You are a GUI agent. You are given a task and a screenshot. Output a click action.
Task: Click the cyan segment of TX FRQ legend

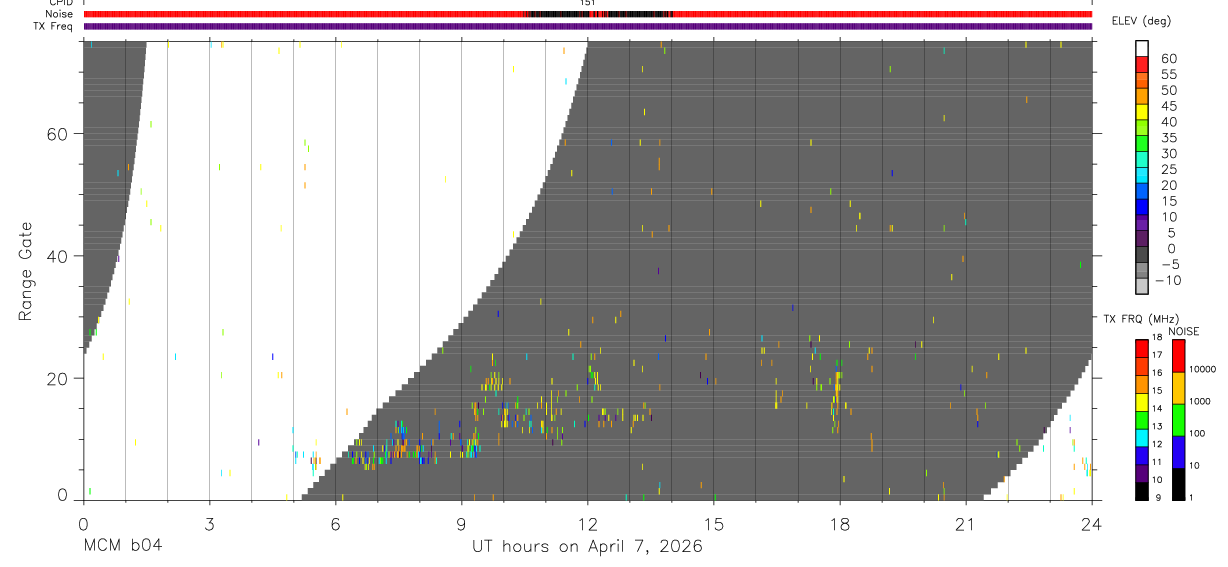point(1142,437)
